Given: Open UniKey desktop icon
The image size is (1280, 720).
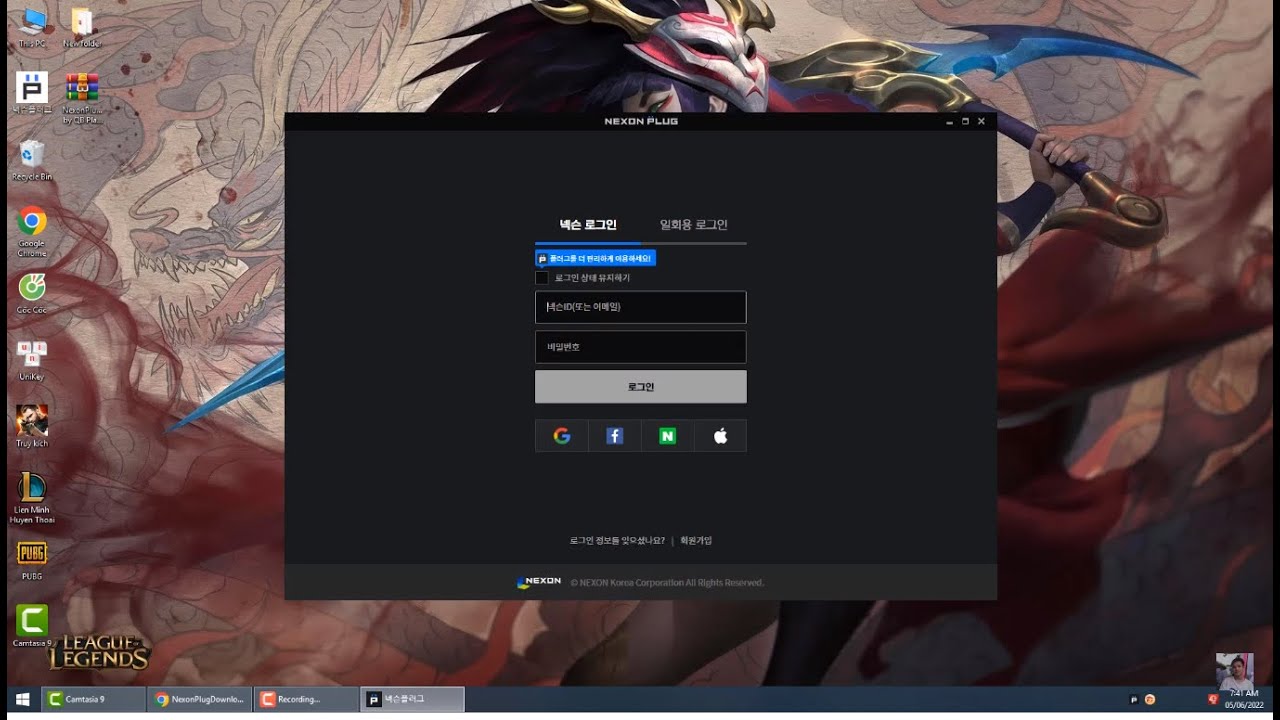Looking at the screenshot, I should click(x=32, y=360).
